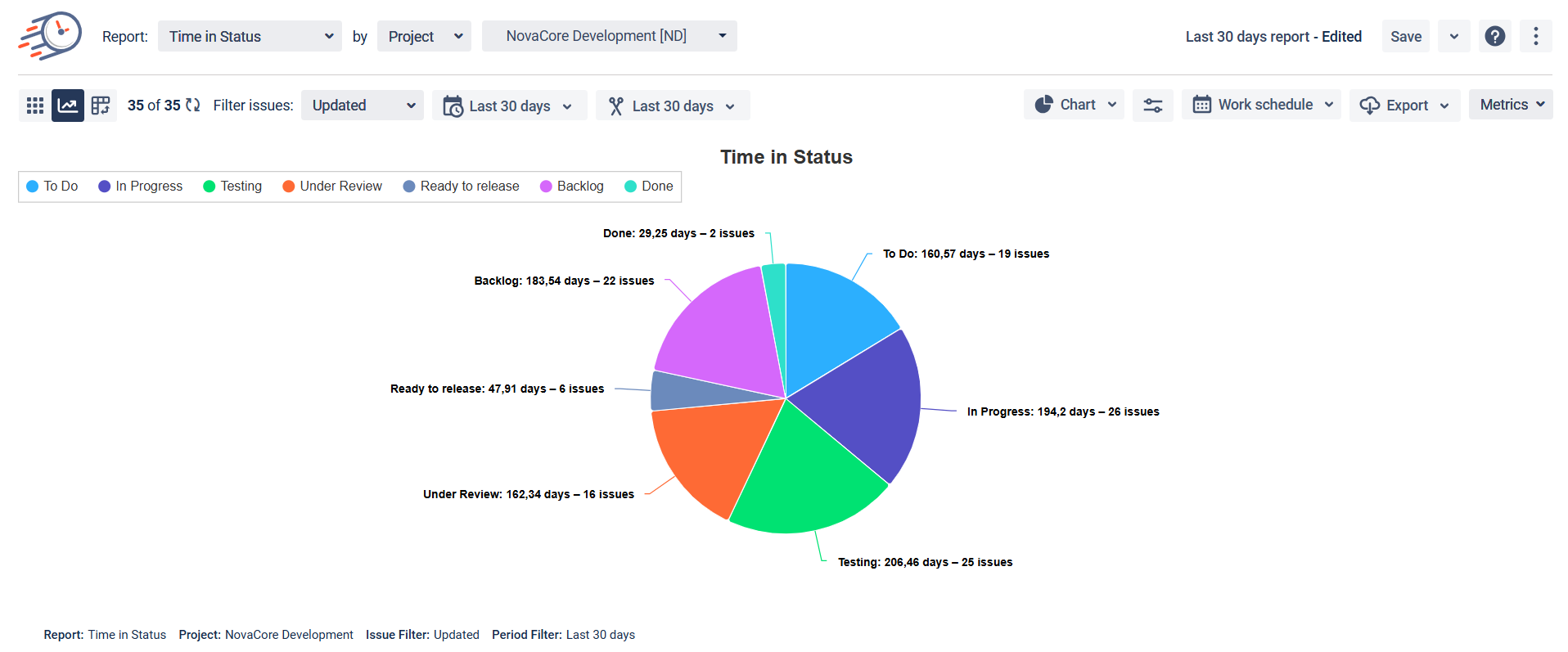Open the three-dot more options menu
Viewport: 1568px width, 652px height.
1535,37
